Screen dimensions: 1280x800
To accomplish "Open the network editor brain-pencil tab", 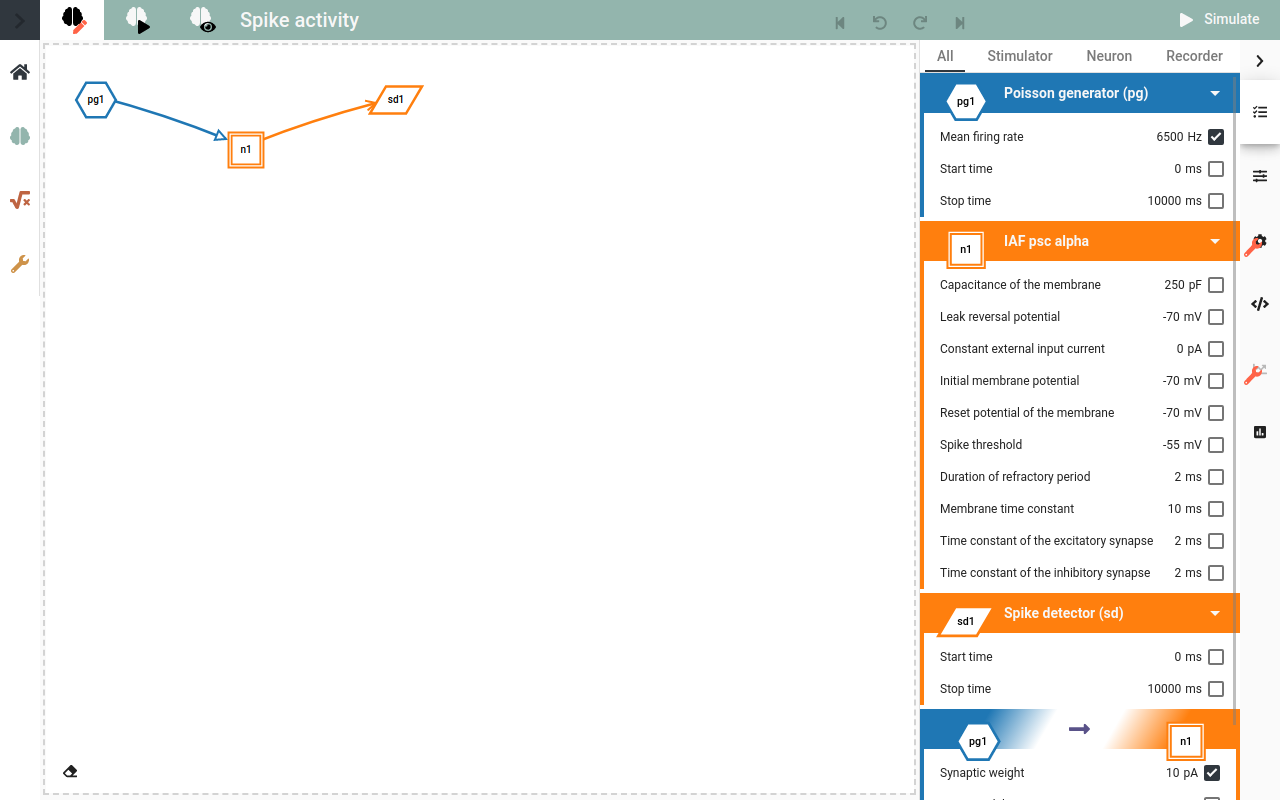I will coord(73,19).
